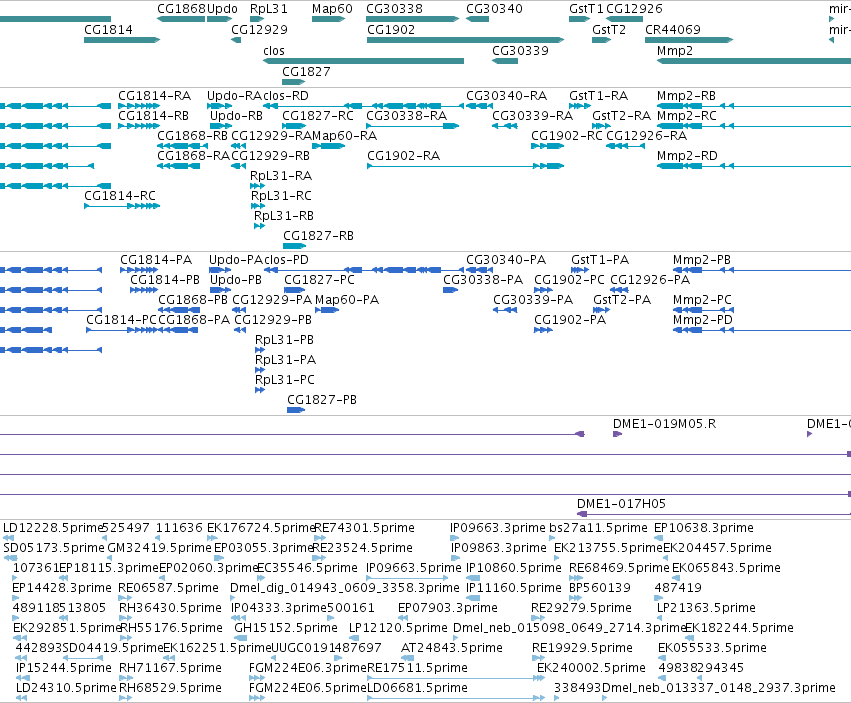Image resolution: width=851 pixels, height=703 pixels.
Task: Select transcript CG30340-RA
Action: tap(506, 96)
